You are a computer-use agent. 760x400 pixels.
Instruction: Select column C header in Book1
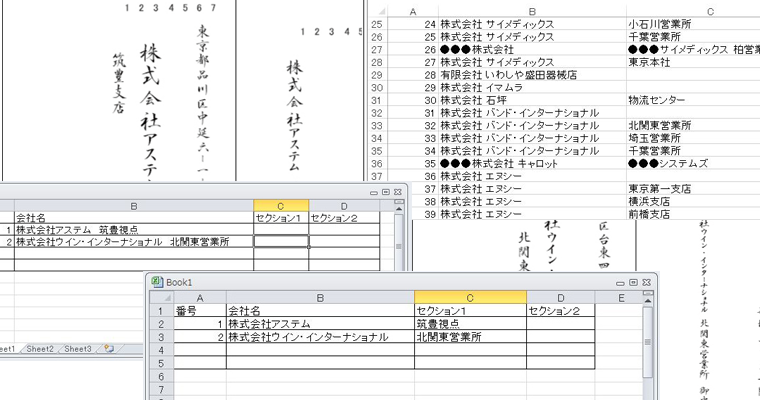coord(470,298)
